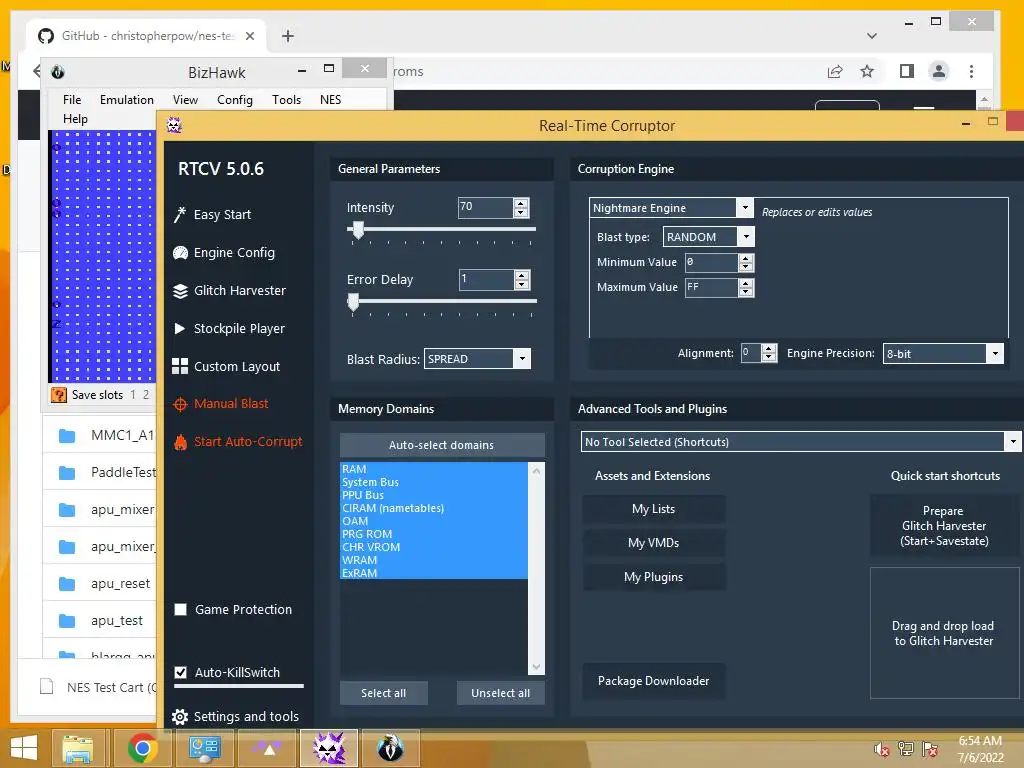The width and height of the screenshot is (1024, 768).
Task: Increase Error Delay with up arrow
Action: 521,276
